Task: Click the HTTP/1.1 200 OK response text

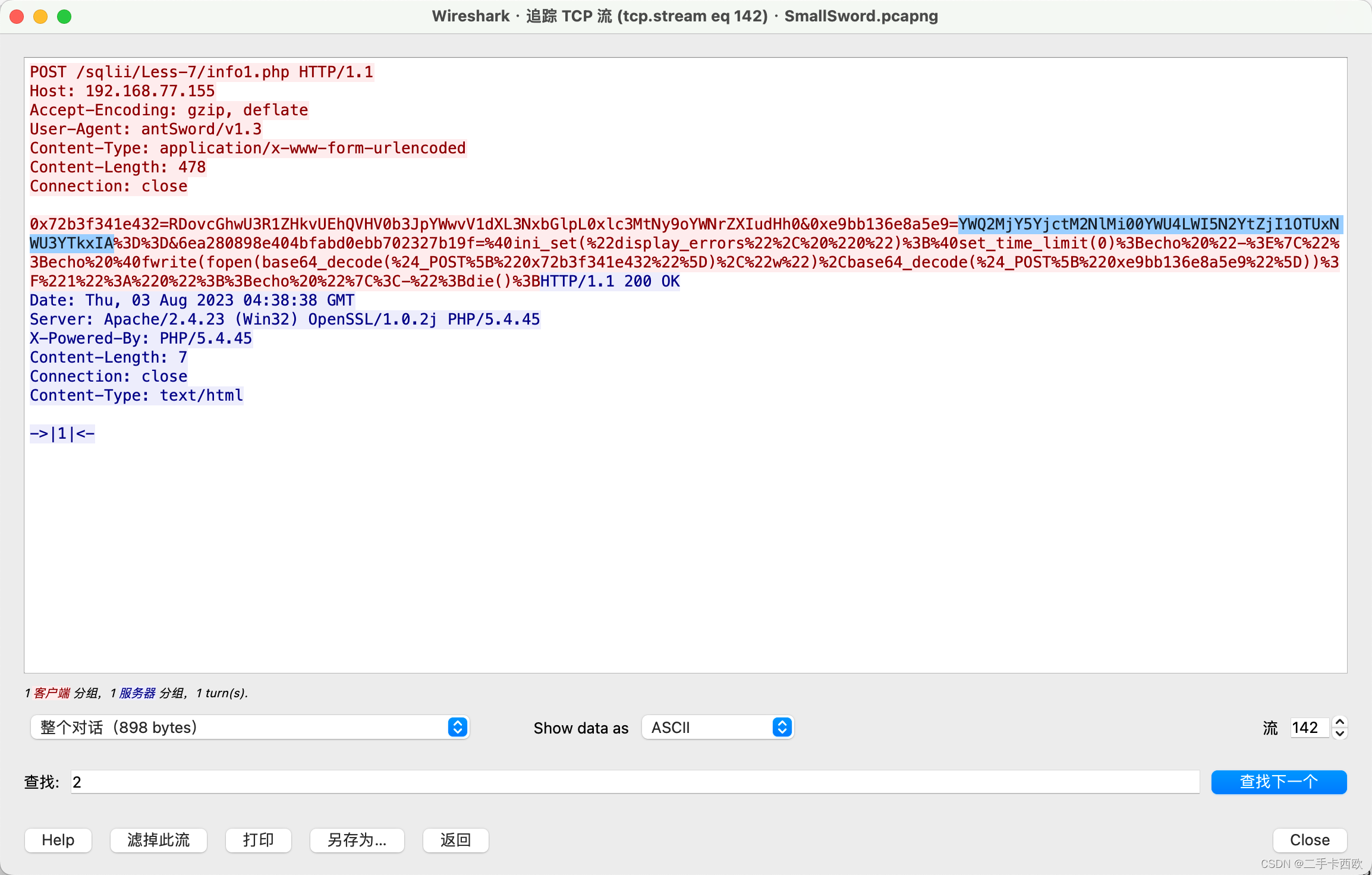Action: pos(611,281)
